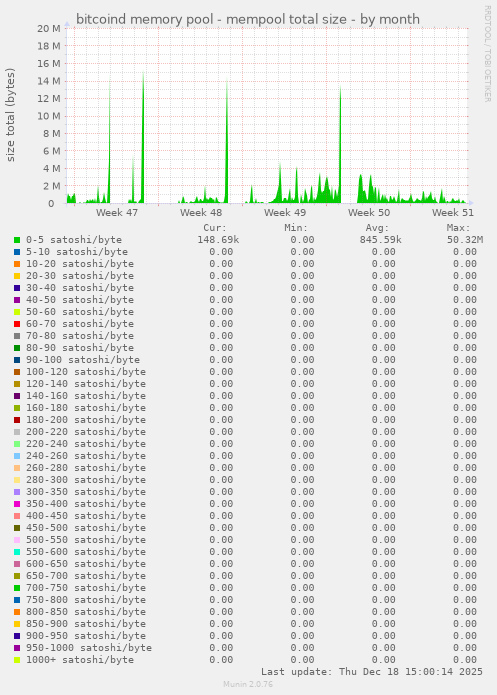This screenshot has height=695, width=497.
Task: Select the '160-180 satoshi/byte' legend label
Action: (x=86, y=408)
